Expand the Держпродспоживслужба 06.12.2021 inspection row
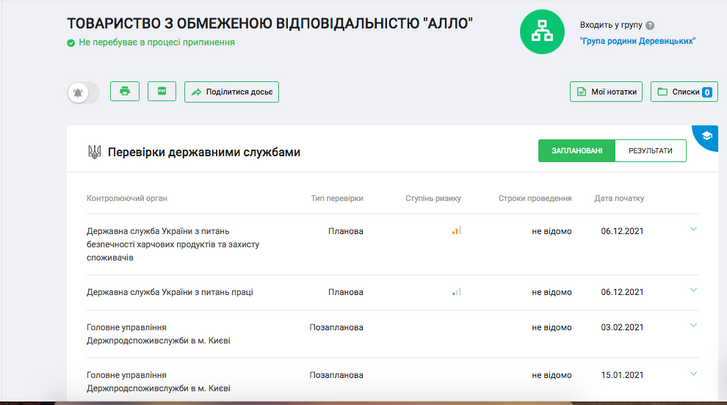The height and width of the screenshot is (405, 727). point(693,229)
